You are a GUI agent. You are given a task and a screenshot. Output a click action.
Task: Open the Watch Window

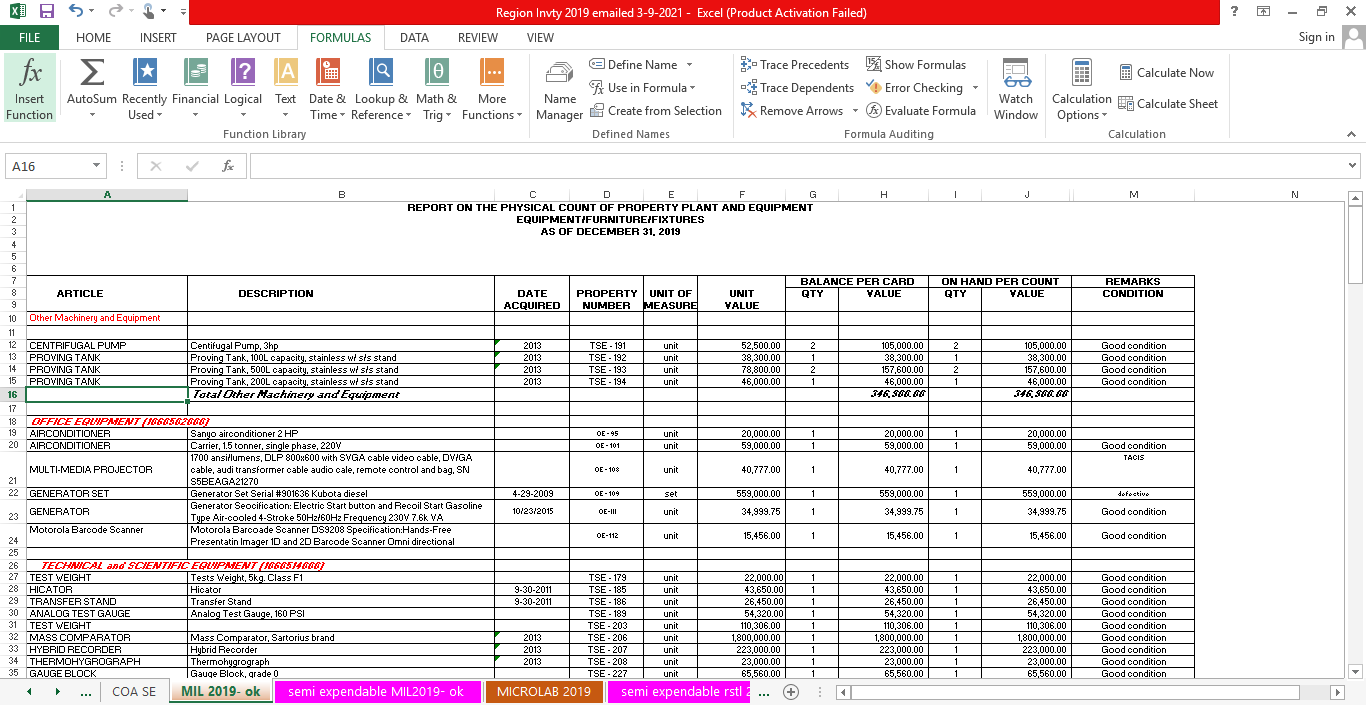point(1016,90)
